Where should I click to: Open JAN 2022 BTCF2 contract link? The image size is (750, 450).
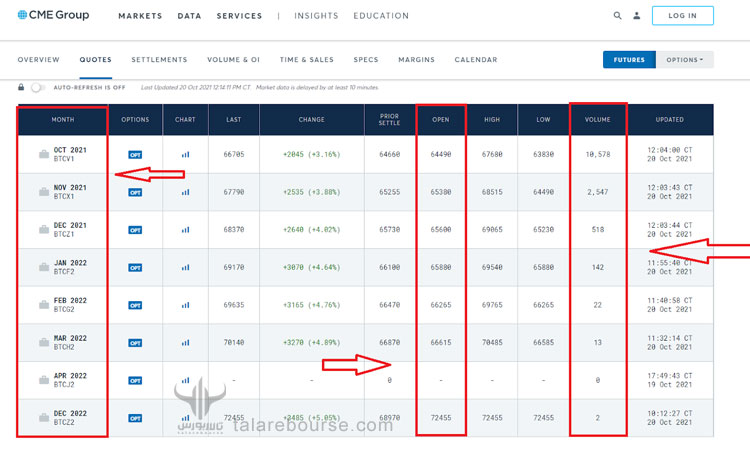click(x=70, y=267)
